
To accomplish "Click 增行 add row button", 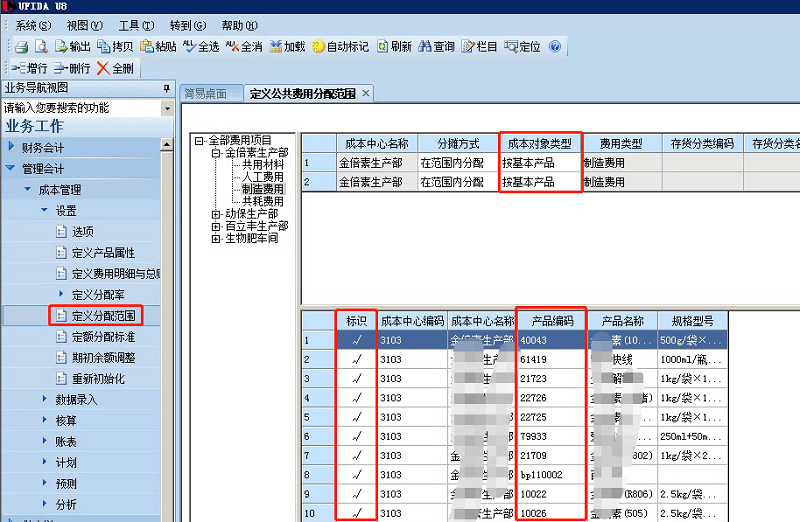I will (x=29, y=68).
